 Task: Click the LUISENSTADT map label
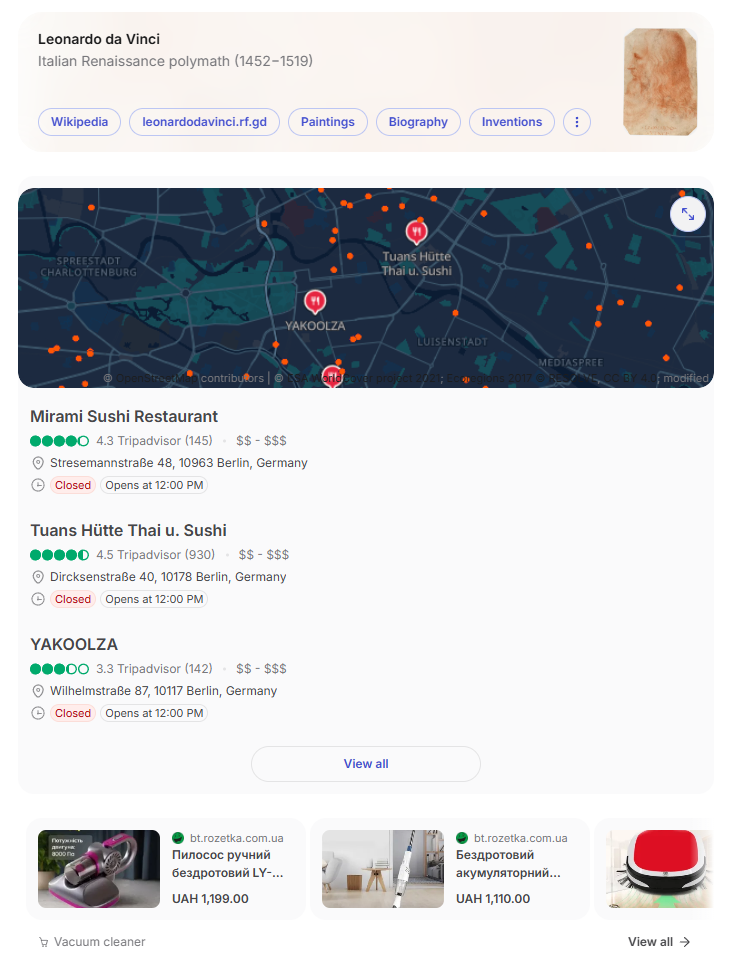(453, 342)
